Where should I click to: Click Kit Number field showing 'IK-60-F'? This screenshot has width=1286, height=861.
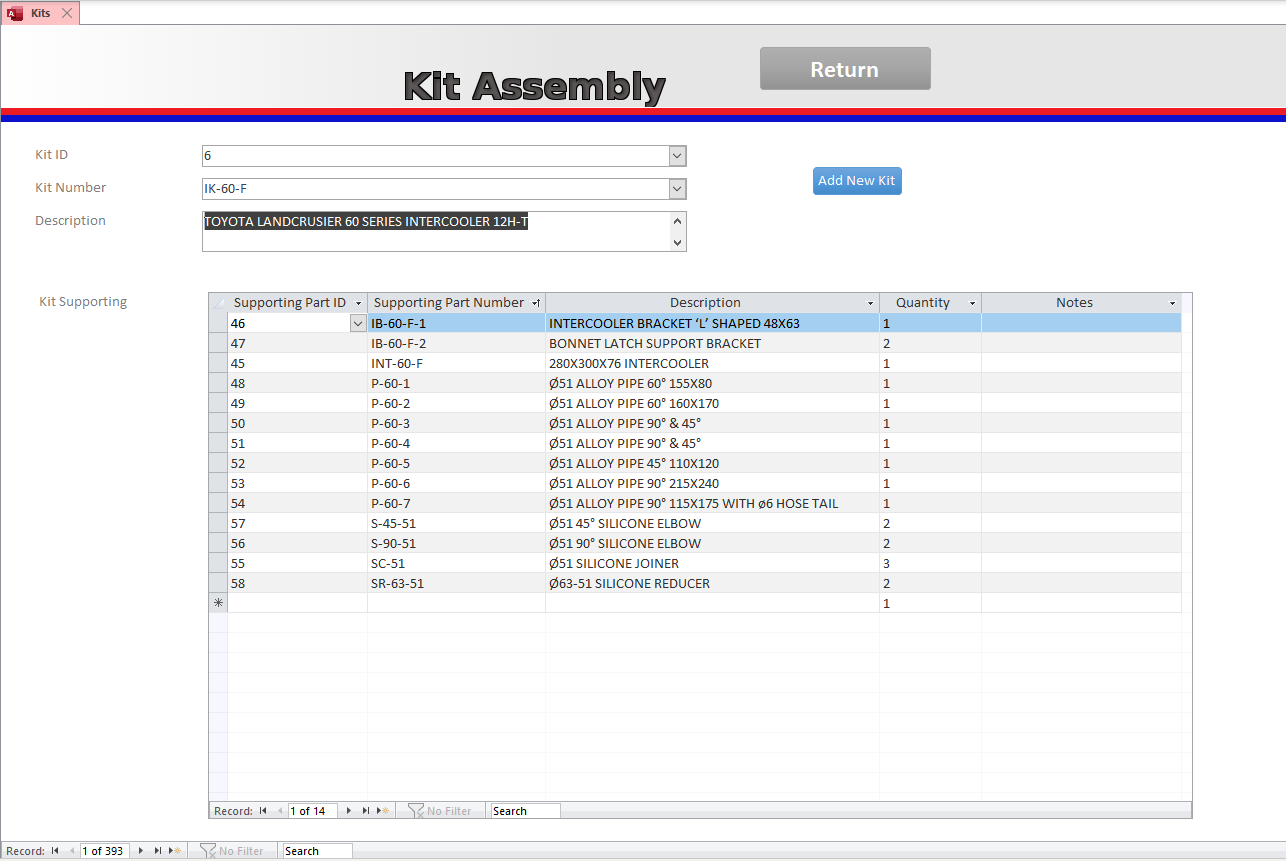click(436, 189)
